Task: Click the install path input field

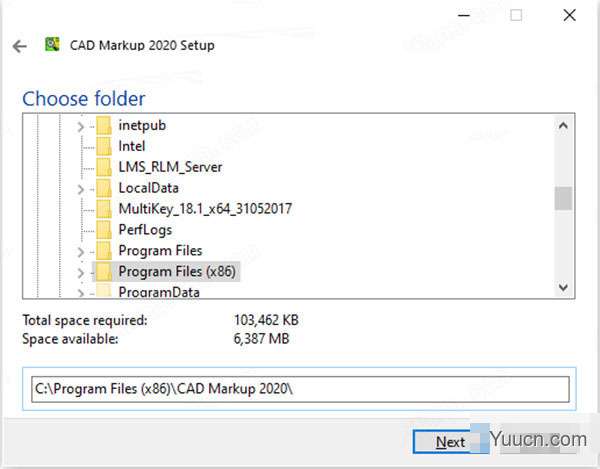Action: [x=300, y=389]
